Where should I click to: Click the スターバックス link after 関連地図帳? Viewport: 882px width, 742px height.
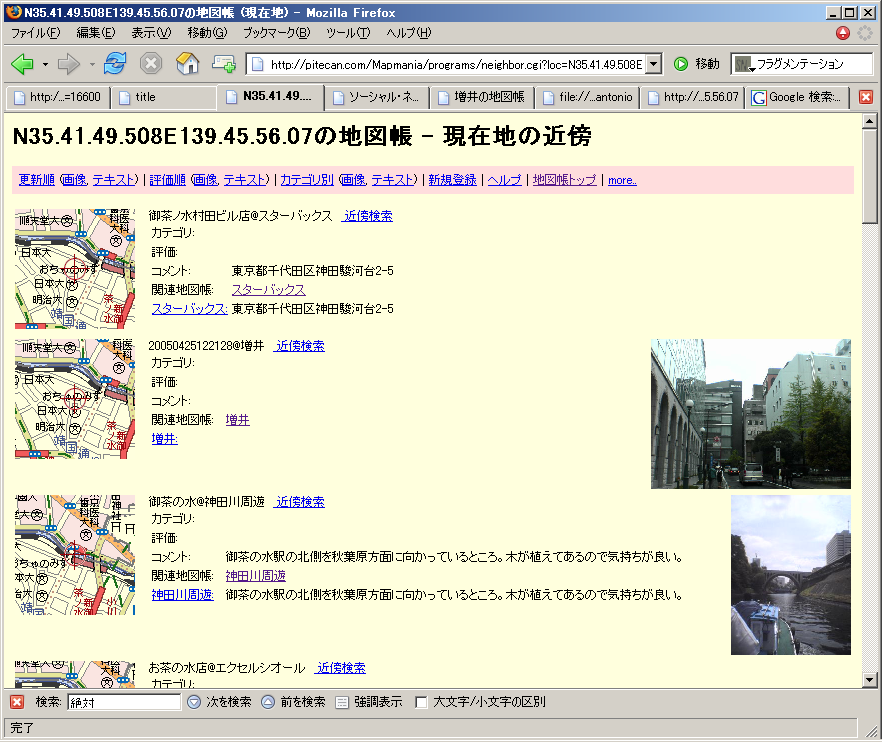pyautogui.click(x=269, y=290)
